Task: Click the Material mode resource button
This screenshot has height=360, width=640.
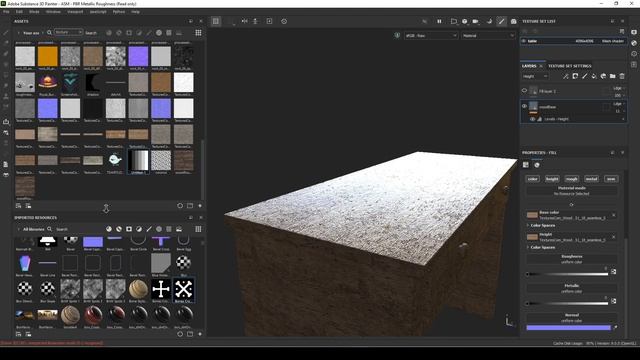Action: pyautogui.click(x=571, y=191)
